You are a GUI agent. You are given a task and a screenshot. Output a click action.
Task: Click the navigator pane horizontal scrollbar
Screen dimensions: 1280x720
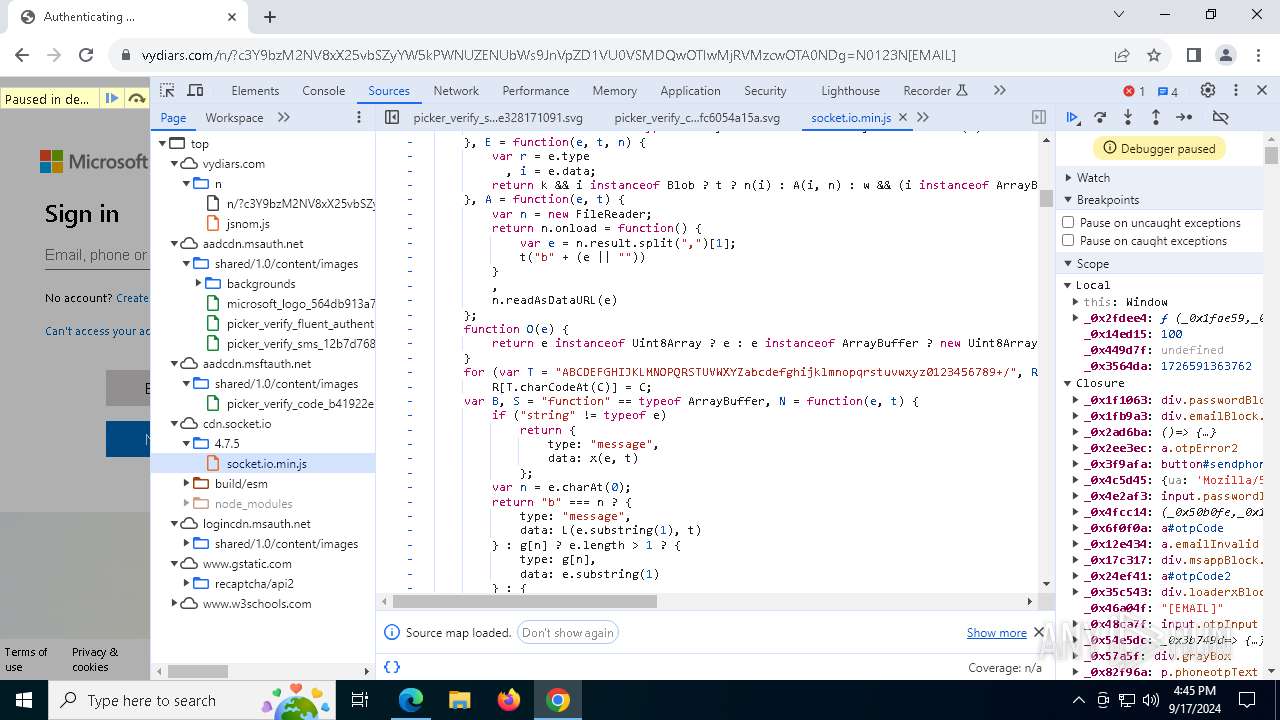pyautogui.click(x=198, y=672)
